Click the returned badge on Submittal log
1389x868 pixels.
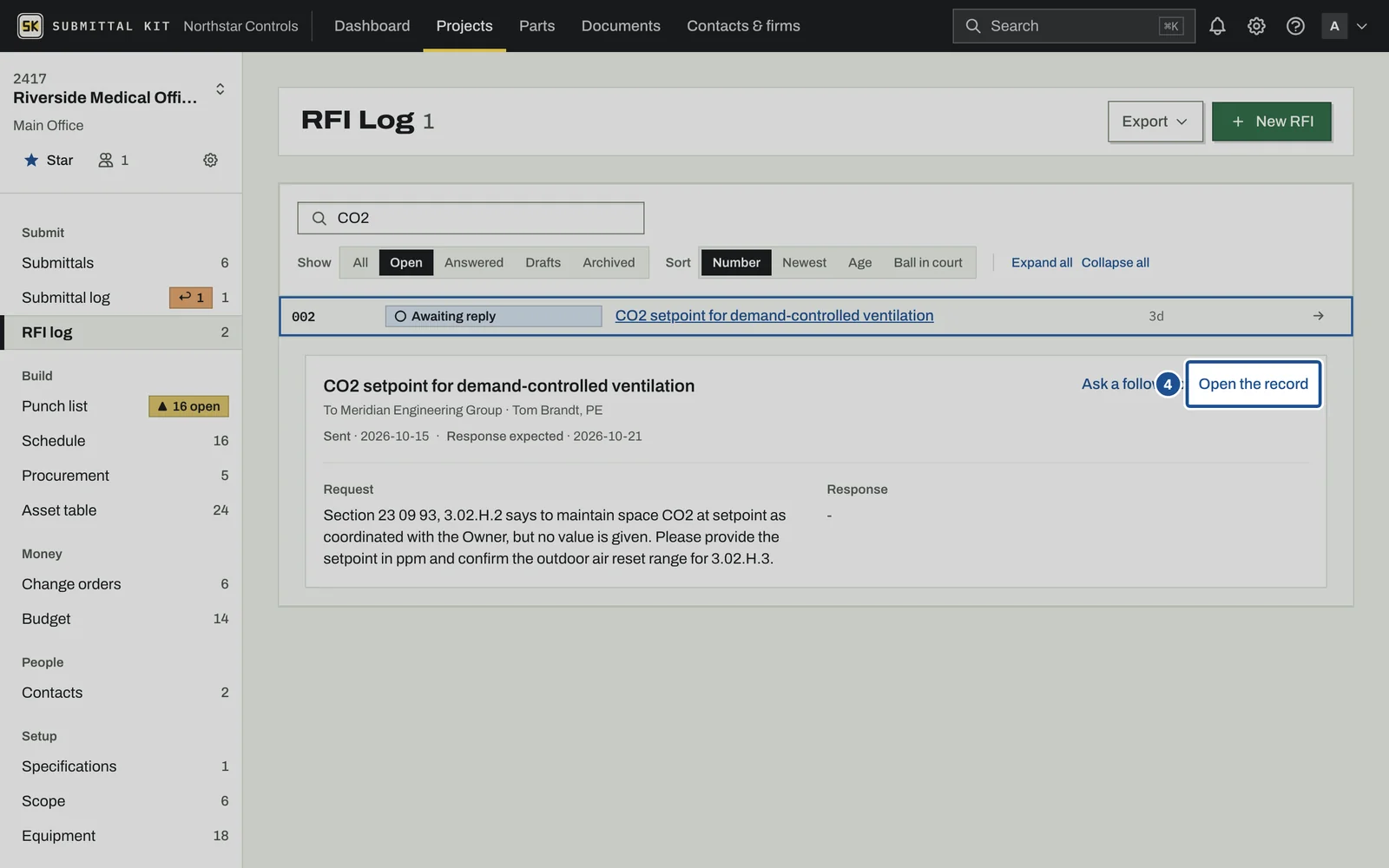coord(191,298)
